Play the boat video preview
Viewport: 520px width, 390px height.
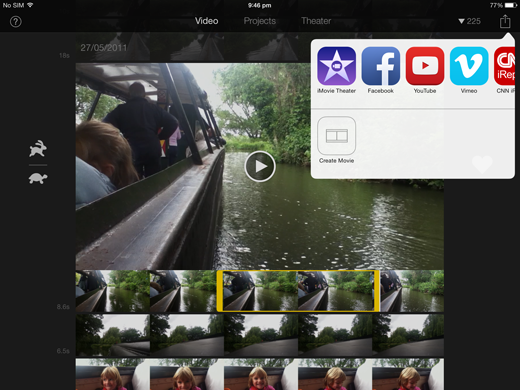point(260,166)
